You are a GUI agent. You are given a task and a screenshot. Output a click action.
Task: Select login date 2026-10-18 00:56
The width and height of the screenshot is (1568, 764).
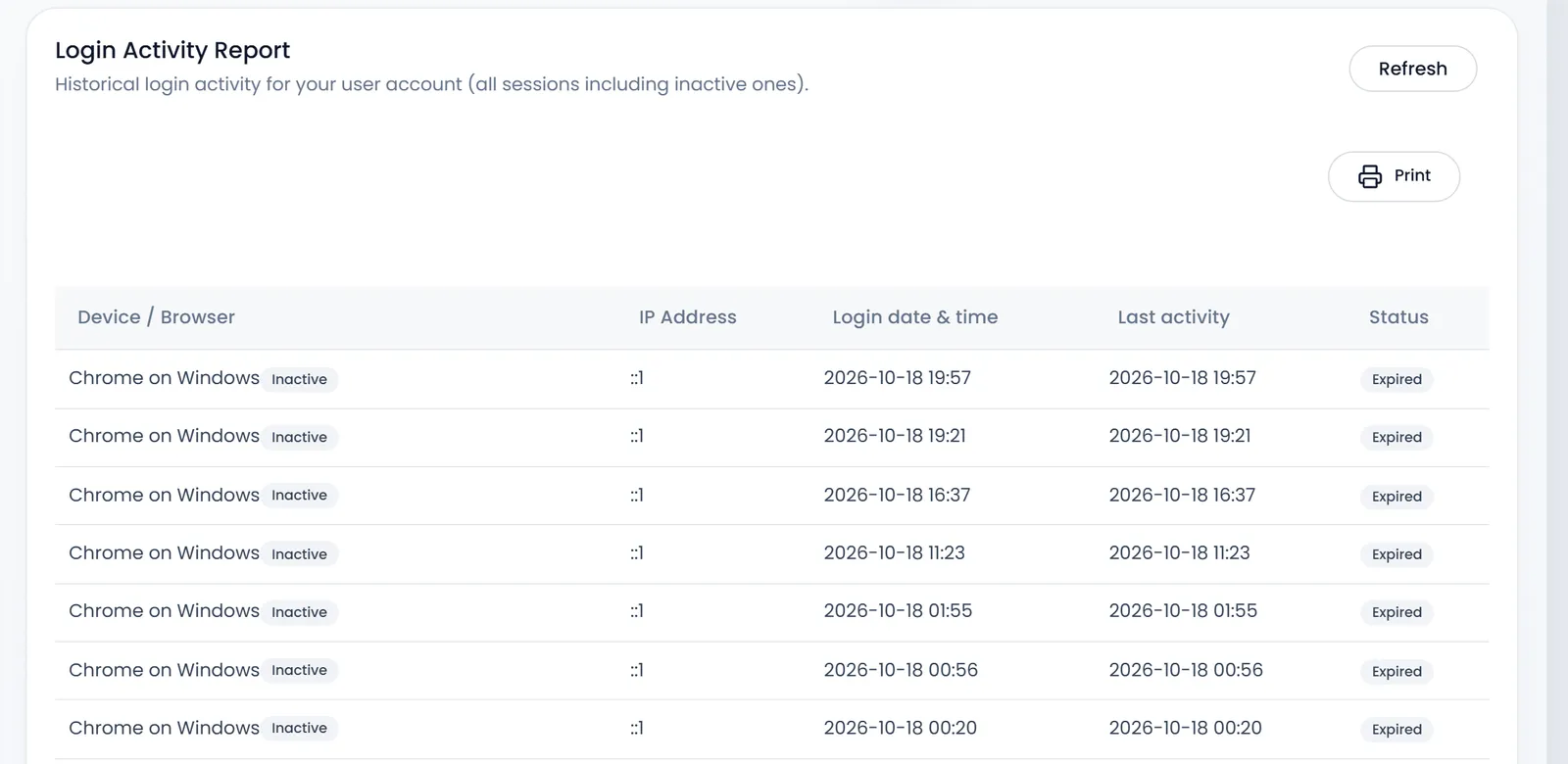click(x=901, y=670)
